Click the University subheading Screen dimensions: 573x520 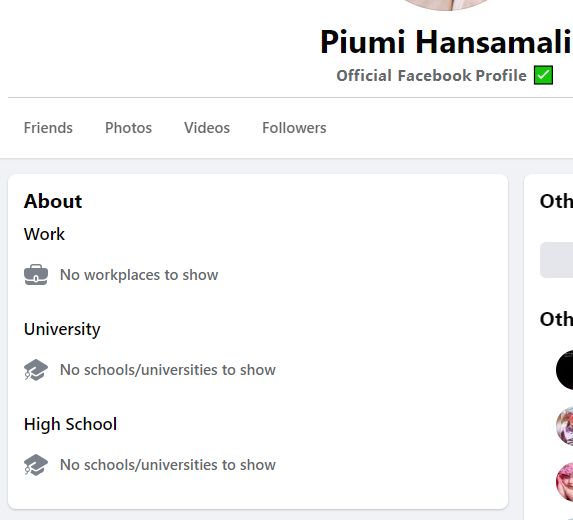pos(62,329)
